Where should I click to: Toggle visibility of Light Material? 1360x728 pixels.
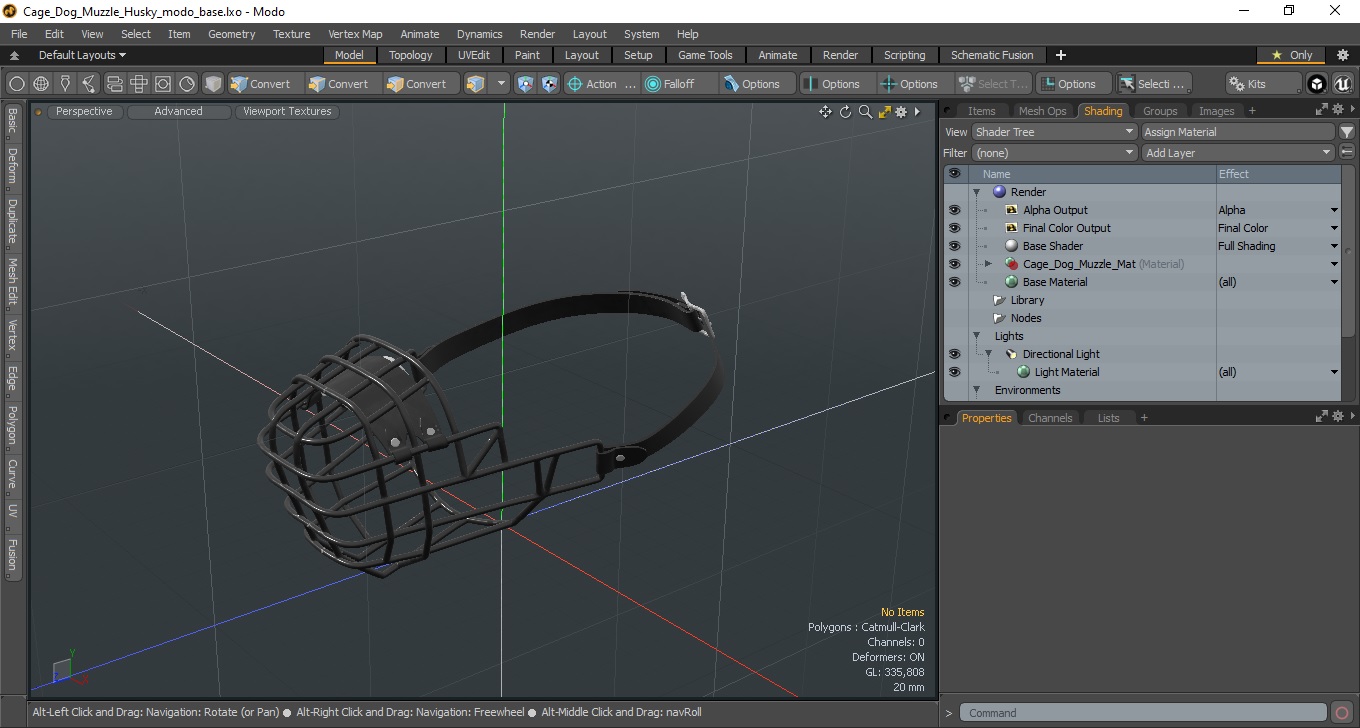point(954,372)
